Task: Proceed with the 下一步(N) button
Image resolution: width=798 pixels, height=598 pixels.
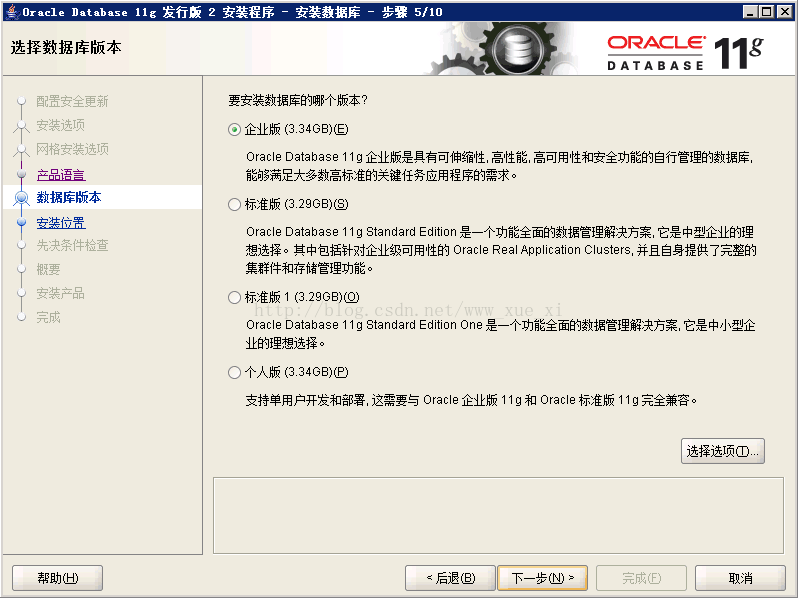Action: (x=543, y=578)
